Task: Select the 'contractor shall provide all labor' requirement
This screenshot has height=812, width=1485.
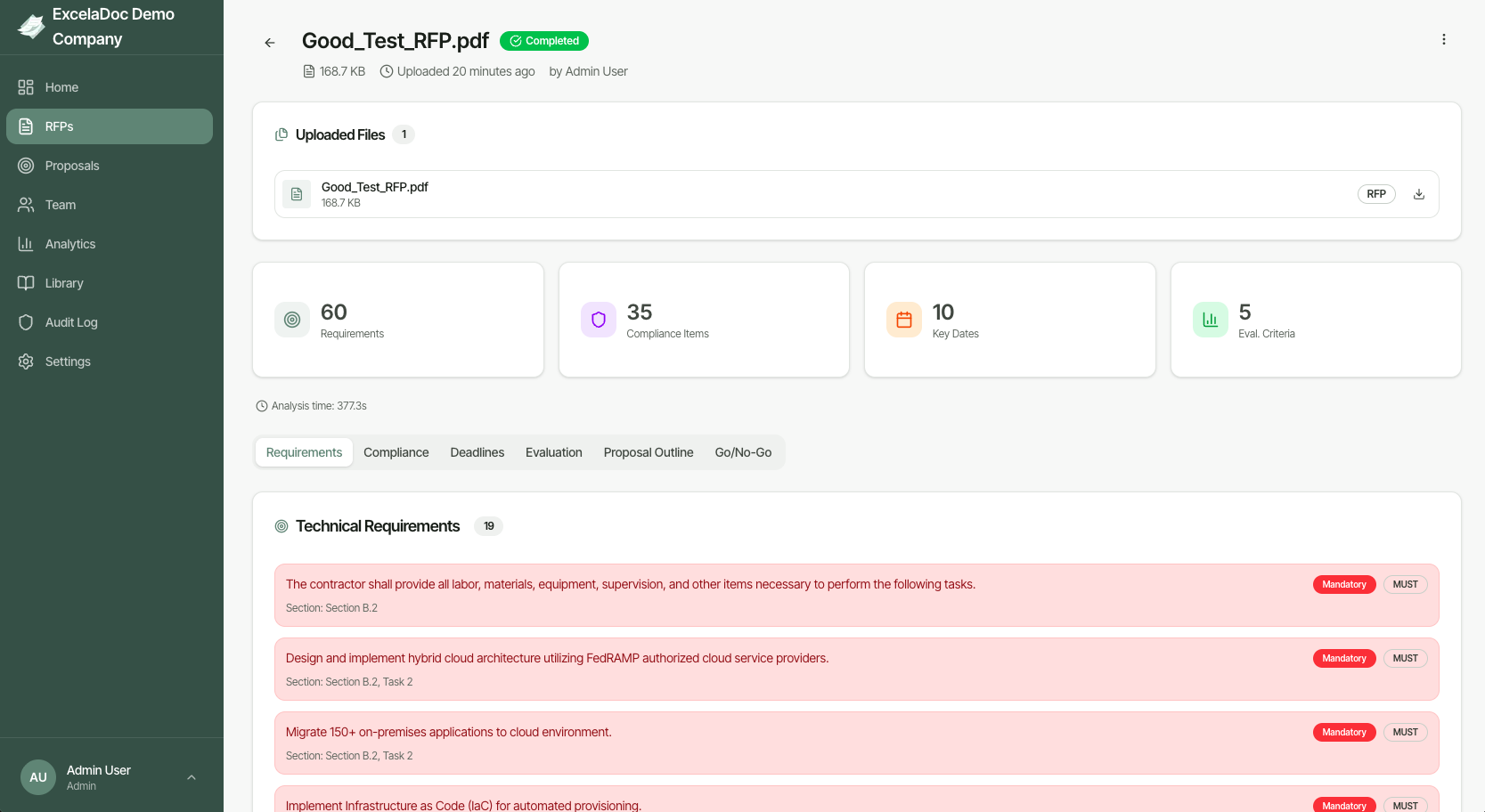Action: click(857, 595)
